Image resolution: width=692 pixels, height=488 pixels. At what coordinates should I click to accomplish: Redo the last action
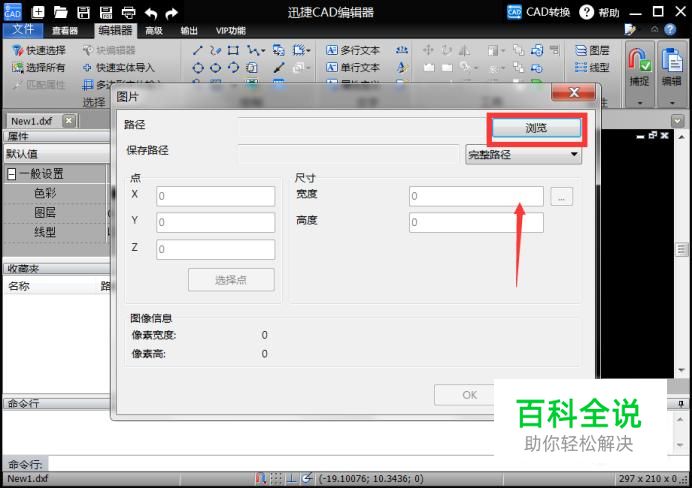[x=171, y=13]
